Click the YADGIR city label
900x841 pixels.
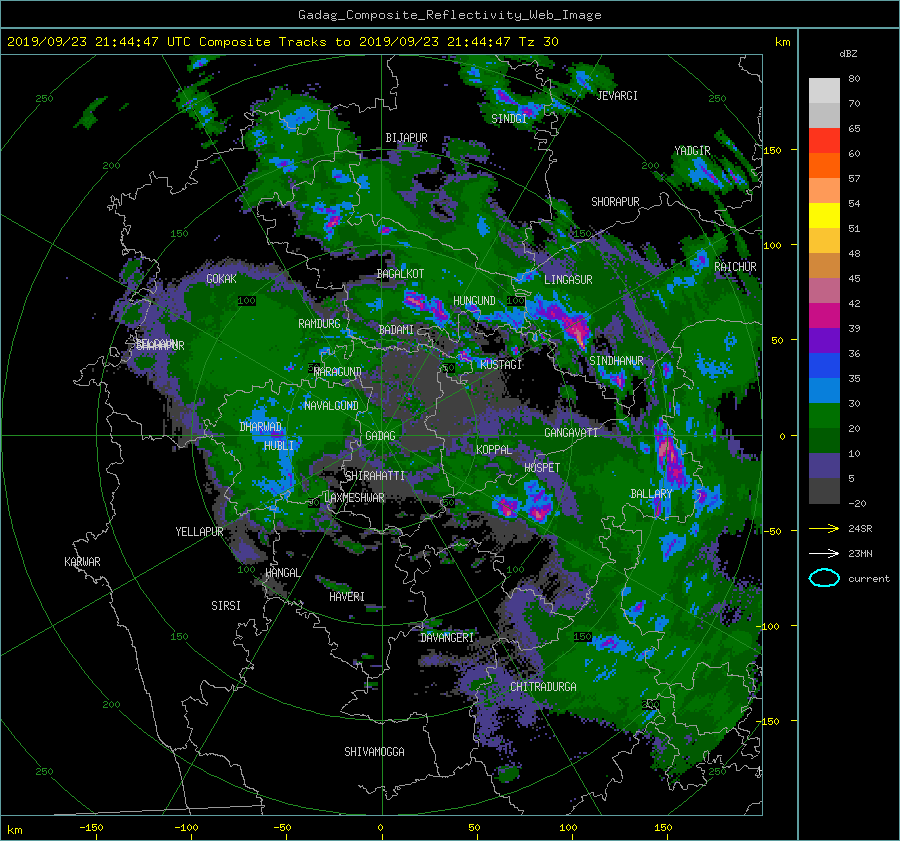[692, 151]
